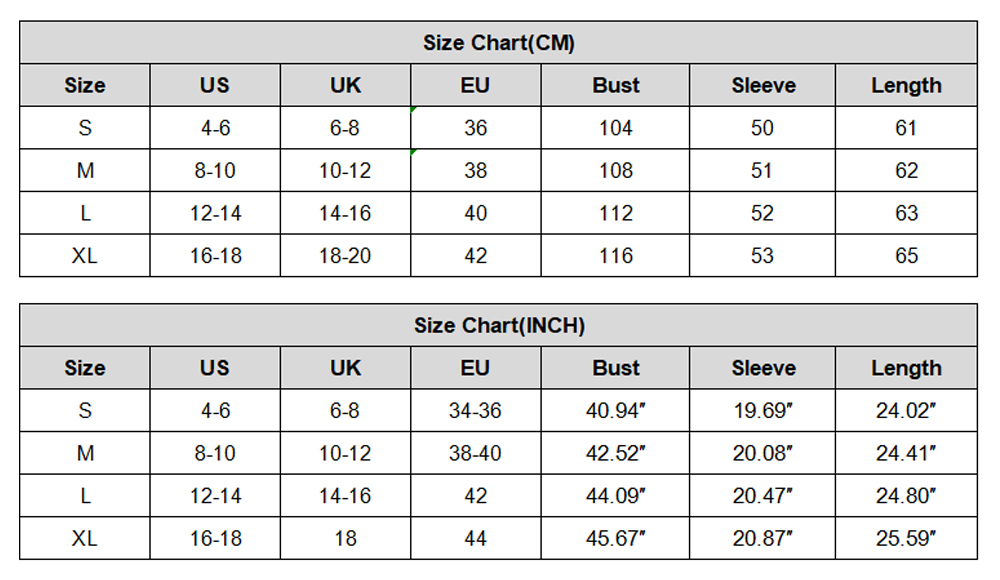This screenshot has height=580, width=1000.
Task: Select the 112 bust value for size L
Action: (x=615, y=213)
